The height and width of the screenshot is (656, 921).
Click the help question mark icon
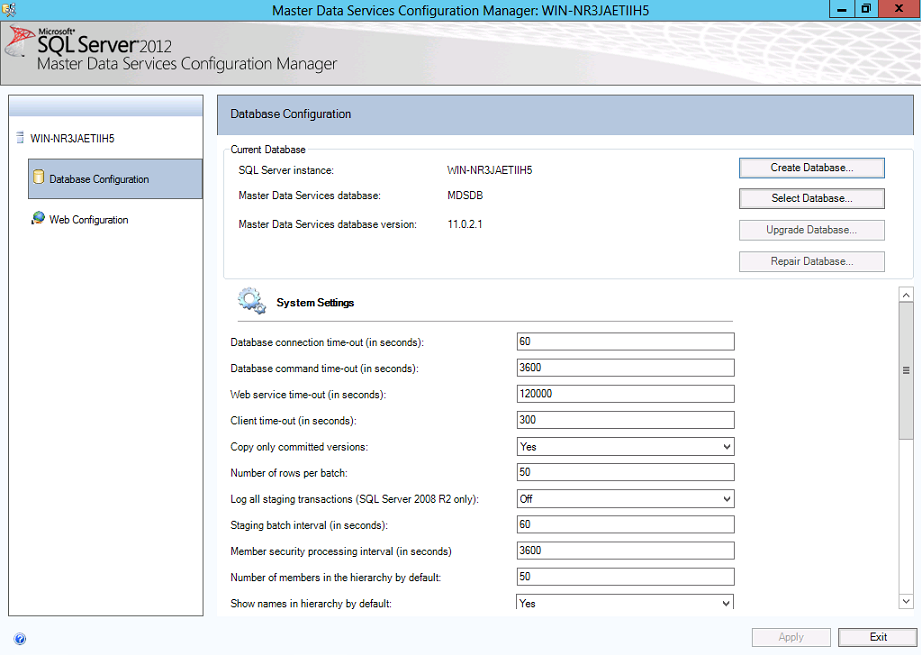pos(20,638)
